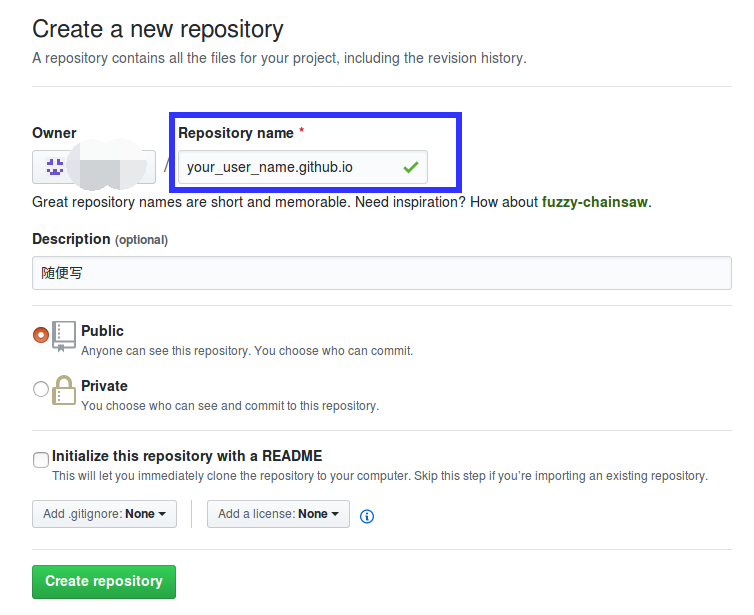Click the 'Description (optional)' label
754x615 pixels.
[x=100, y=239]
